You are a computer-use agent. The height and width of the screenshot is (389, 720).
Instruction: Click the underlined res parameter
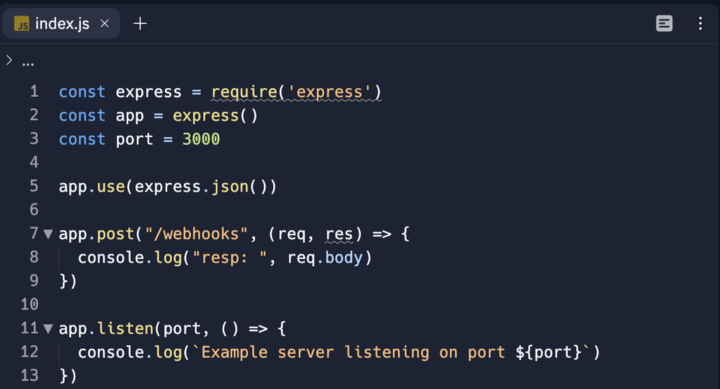tap(339, 234)
